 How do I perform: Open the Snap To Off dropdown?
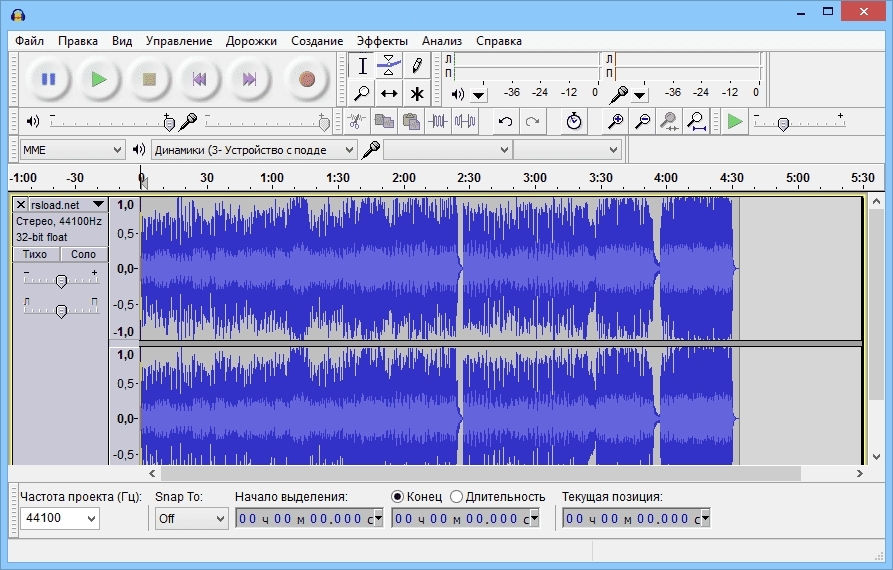click(x=191, y=518)
